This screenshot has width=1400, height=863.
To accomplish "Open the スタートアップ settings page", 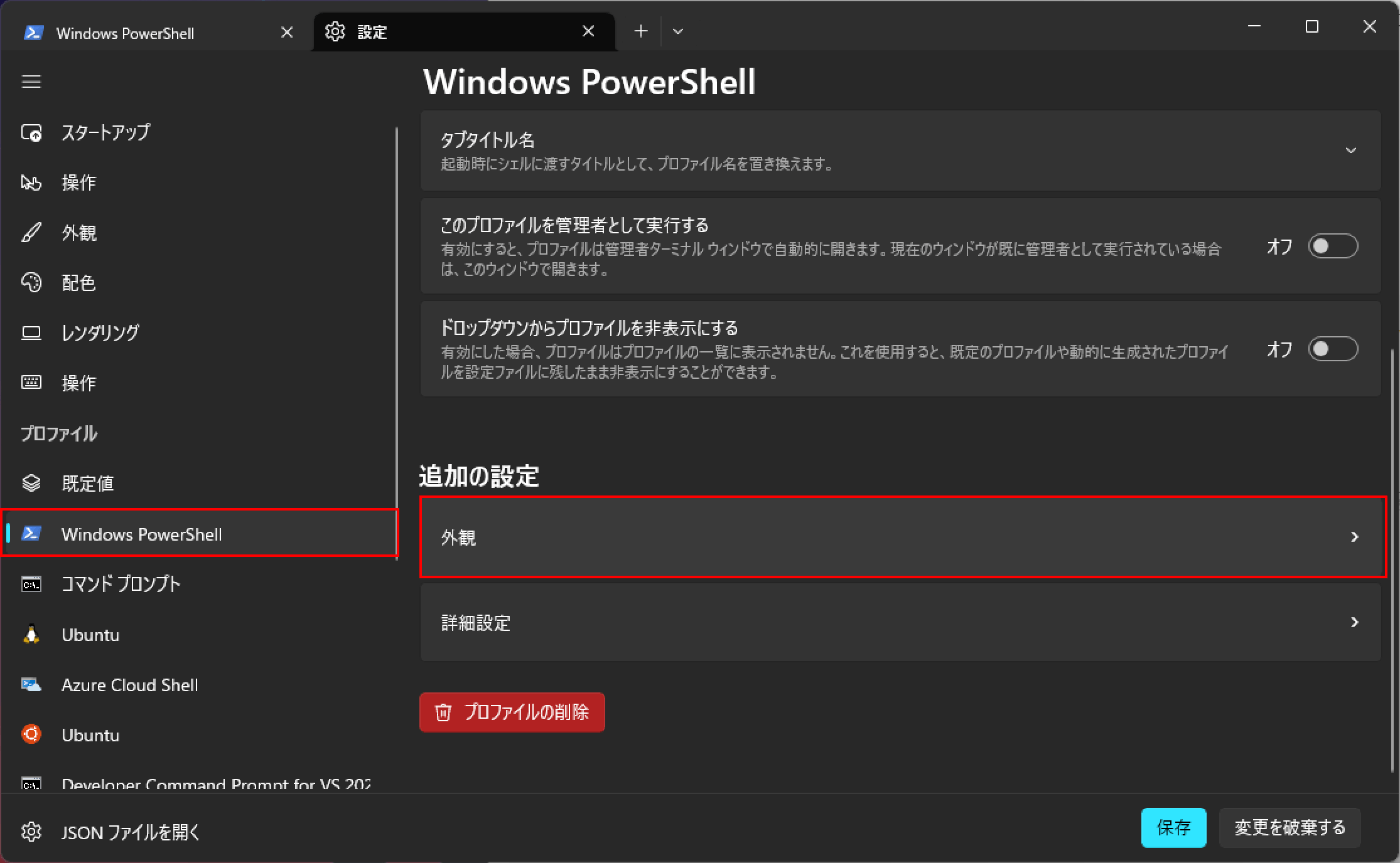I will (x=198, y=133).
